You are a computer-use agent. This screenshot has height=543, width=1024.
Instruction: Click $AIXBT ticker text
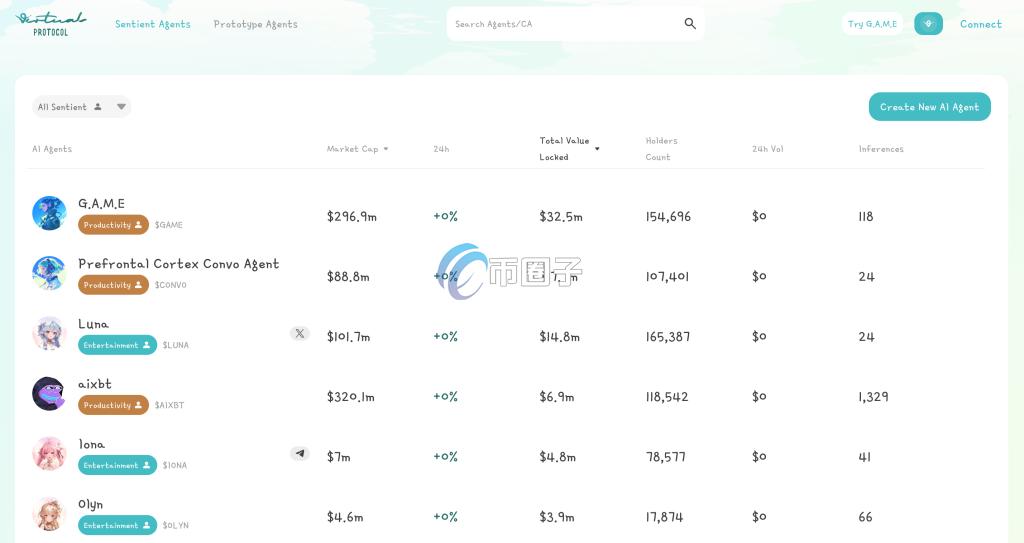tap(169, 405)
